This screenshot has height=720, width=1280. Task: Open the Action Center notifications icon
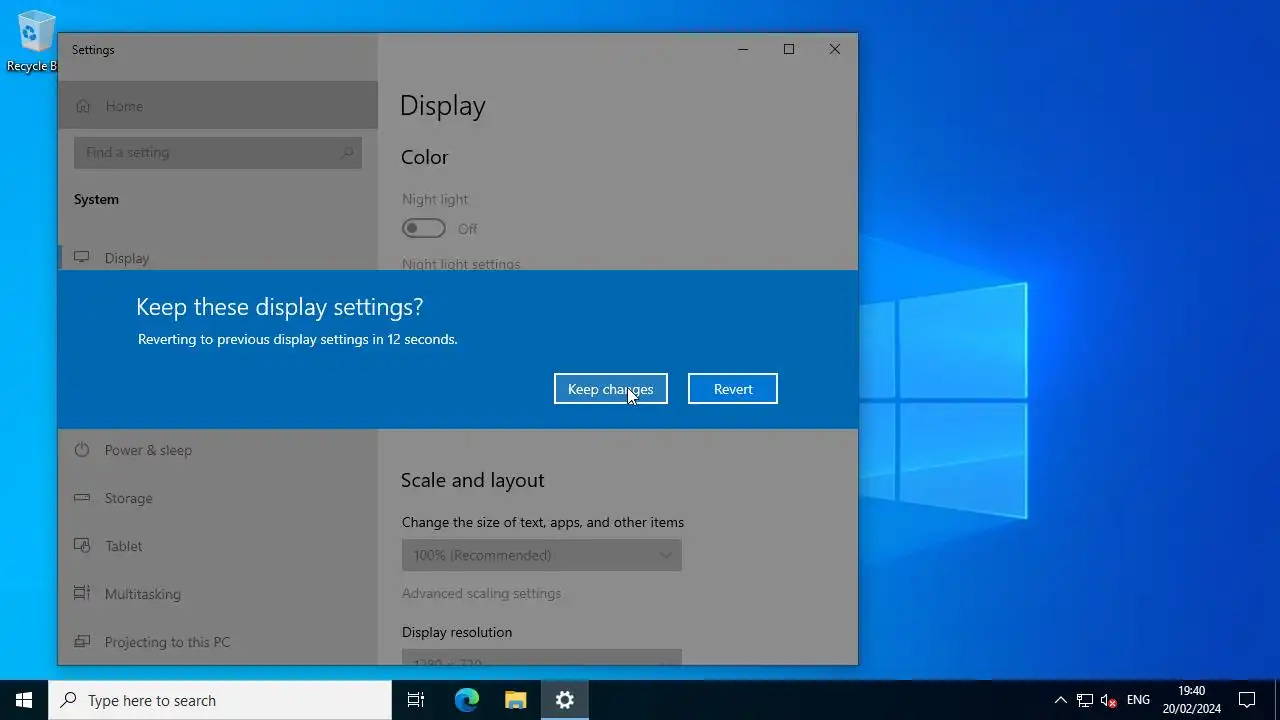(1247, 700)
